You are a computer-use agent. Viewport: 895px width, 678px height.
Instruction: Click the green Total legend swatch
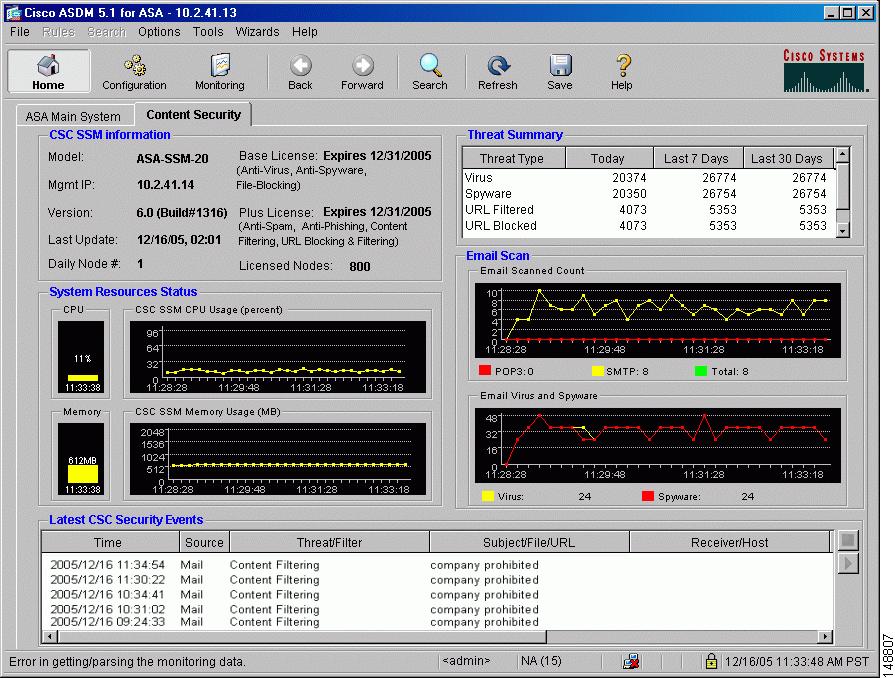pyautogui.click(x=701, y=370)
